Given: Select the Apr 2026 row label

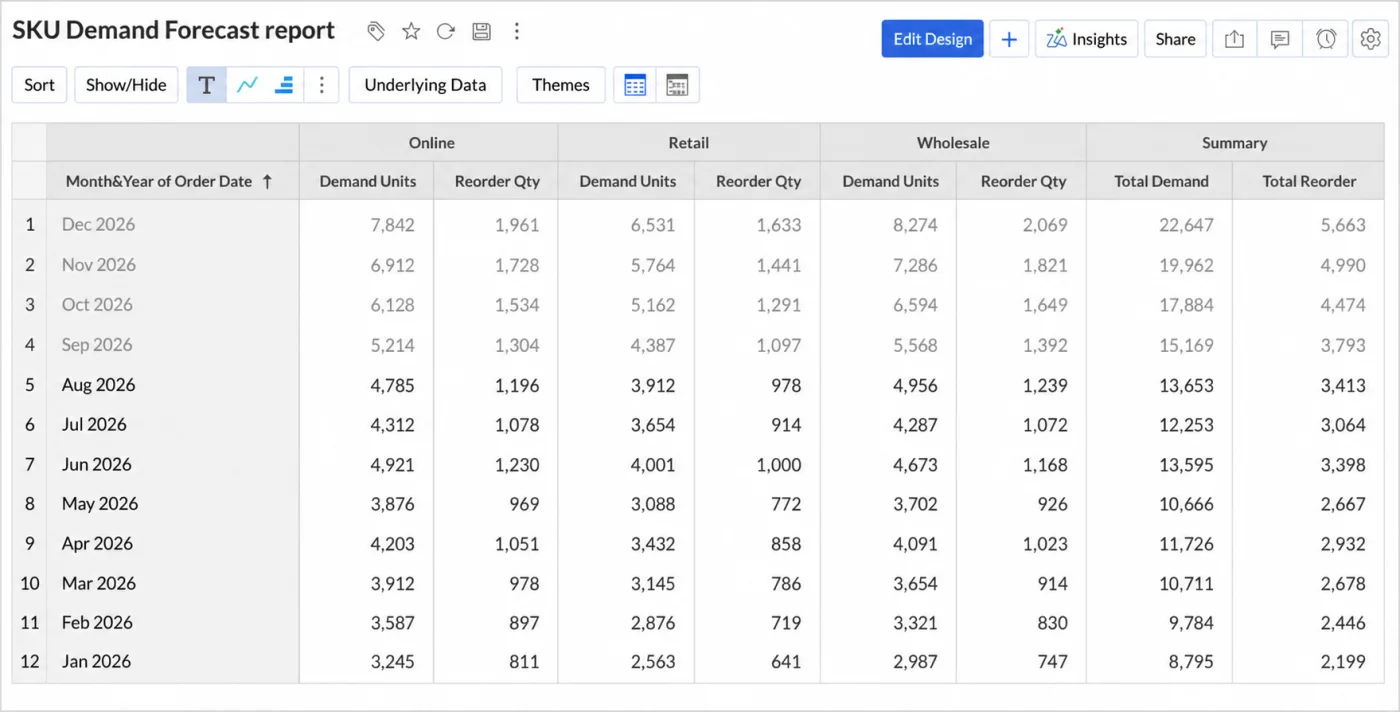Looking at the screenshot, I should coord(97,544).
